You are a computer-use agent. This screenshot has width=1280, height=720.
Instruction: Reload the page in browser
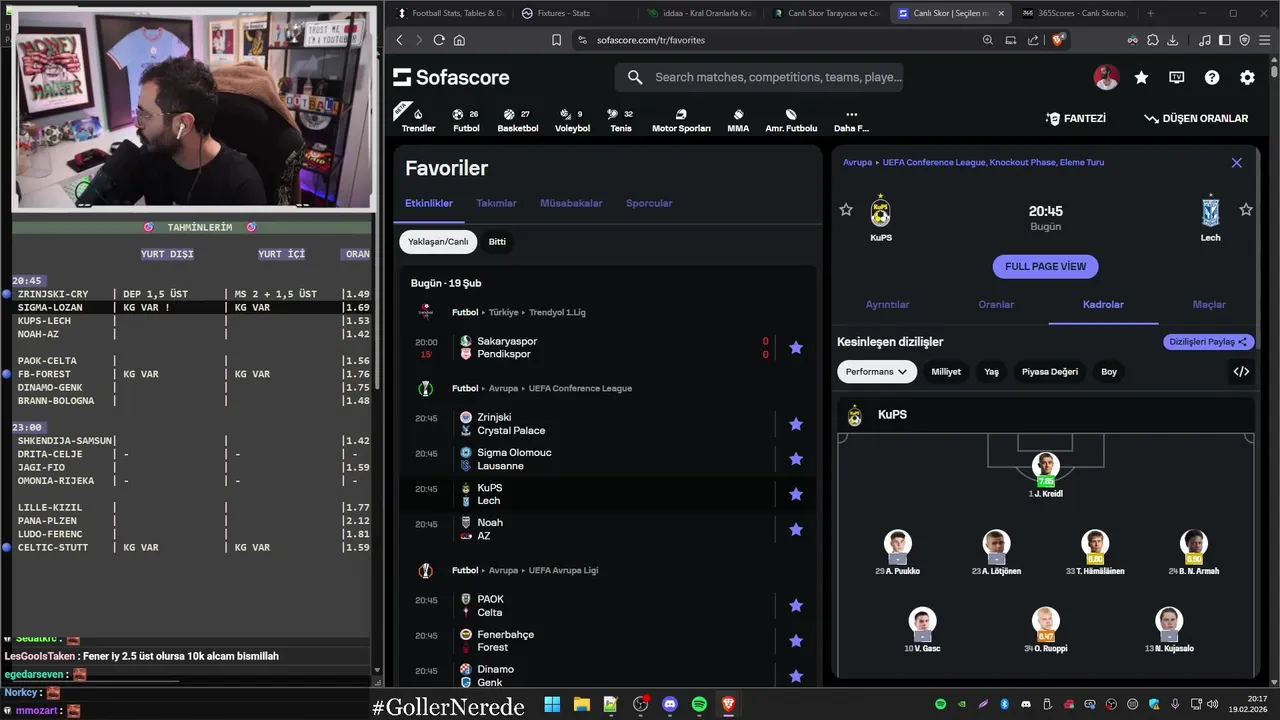coord(439,40)
